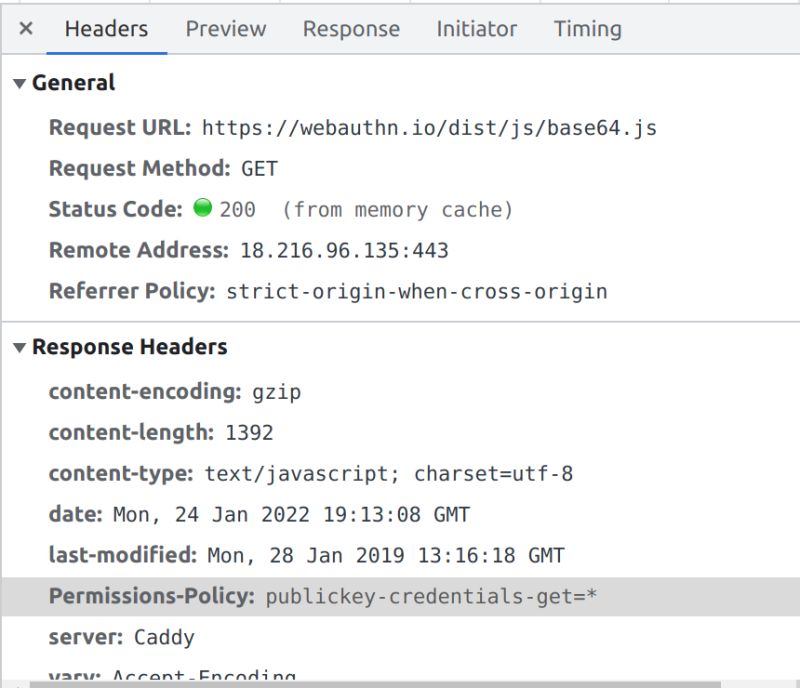Close the network request details panel
The width and height of the screenshot is (800, 688).
(25, 29)
